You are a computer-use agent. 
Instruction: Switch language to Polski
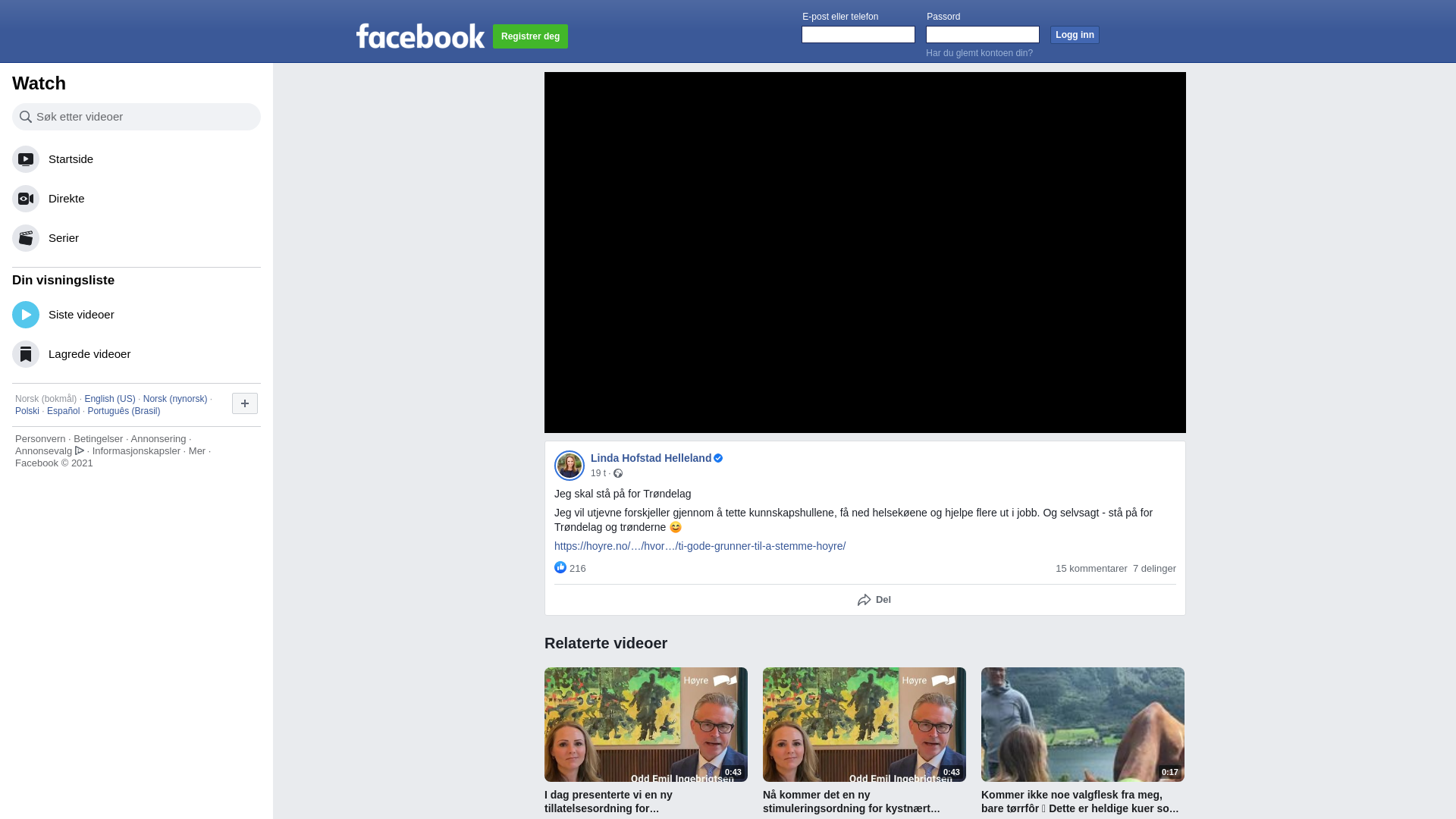click(27, 411)
